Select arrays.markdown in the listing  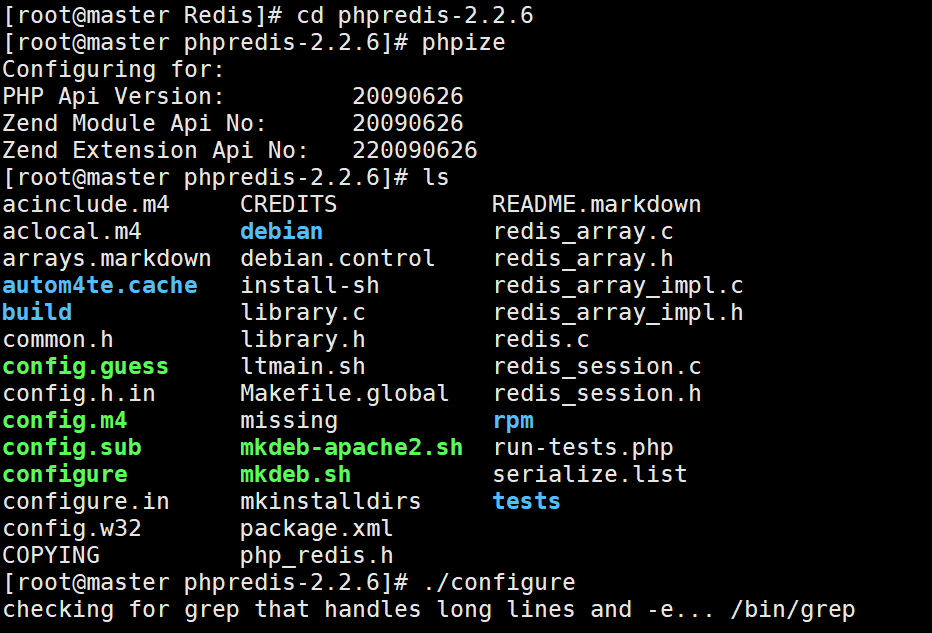tap(107, 259)
